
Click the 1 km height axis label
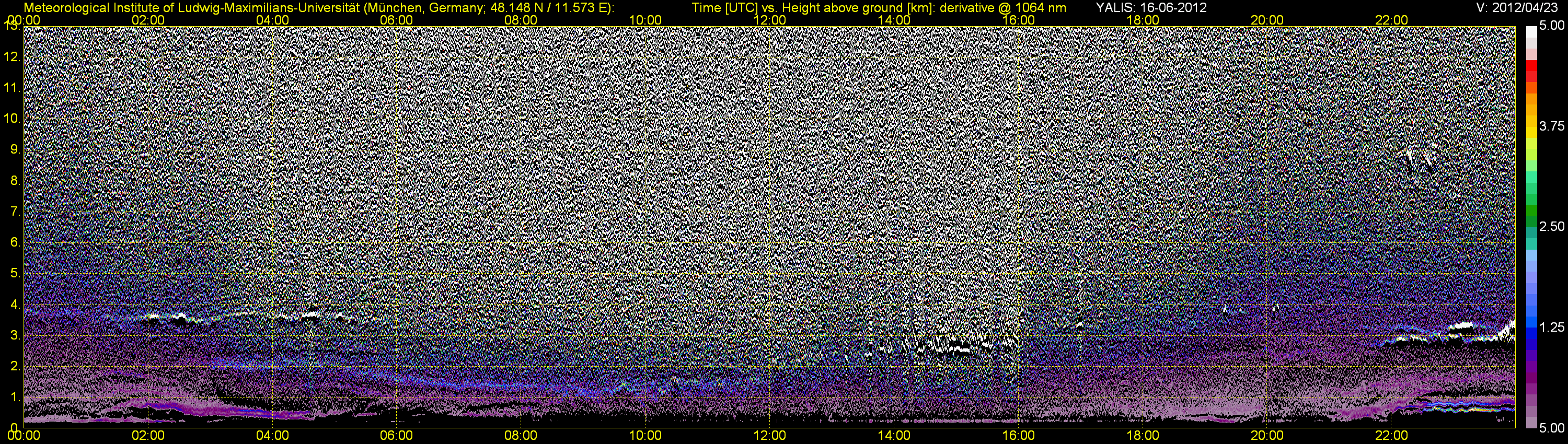pos(15,397)
